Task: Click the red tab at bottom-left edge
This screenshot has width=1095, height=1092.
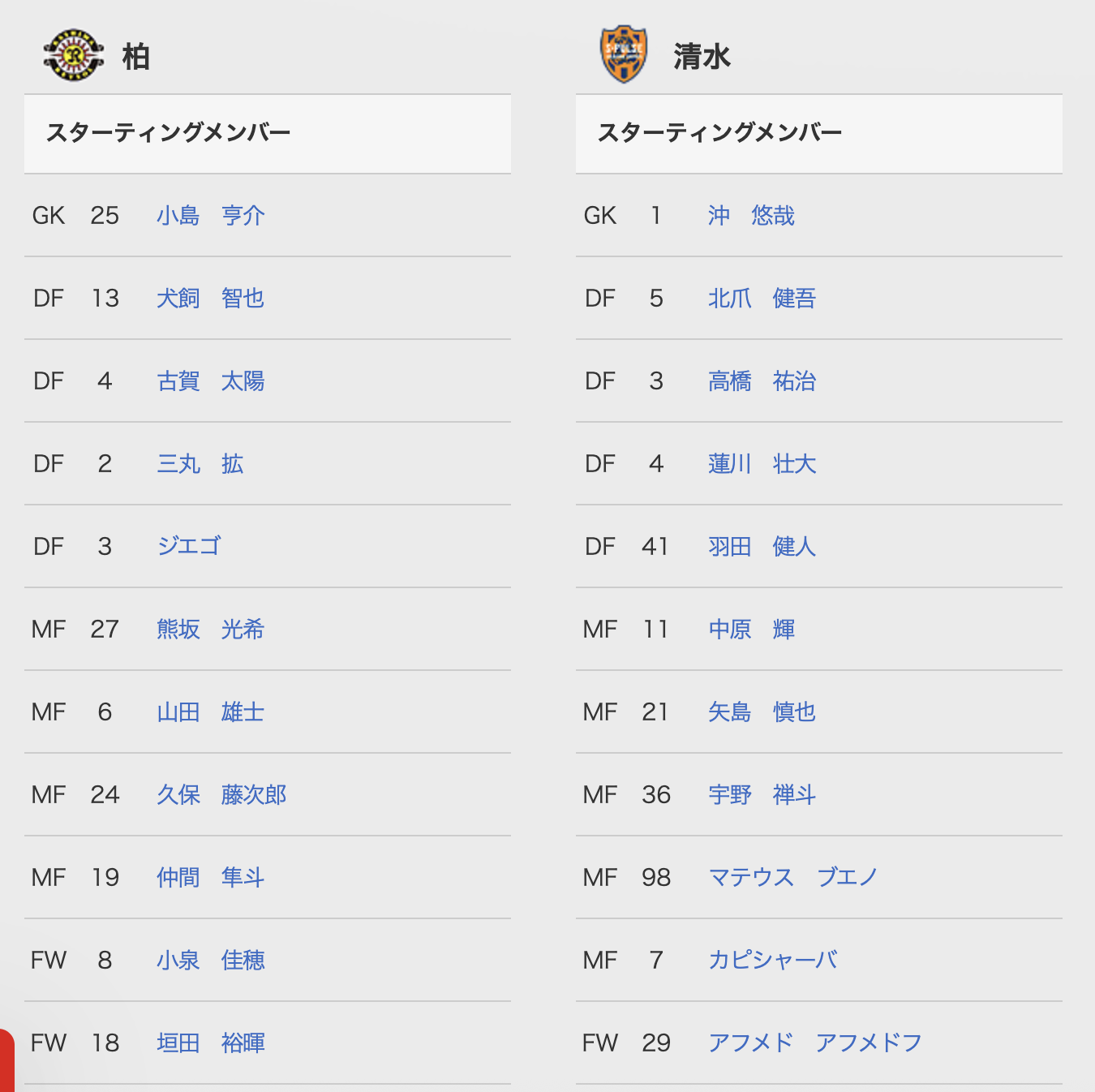Action: click(x=7, y=1060)
